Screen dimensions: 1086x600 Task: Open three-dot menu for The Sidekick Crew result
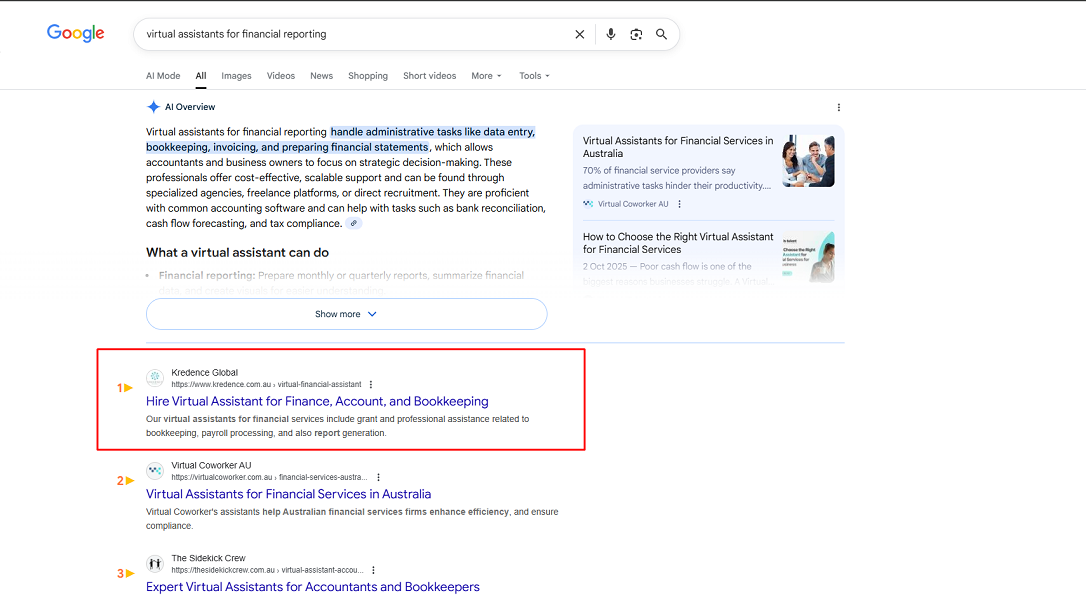373,570
